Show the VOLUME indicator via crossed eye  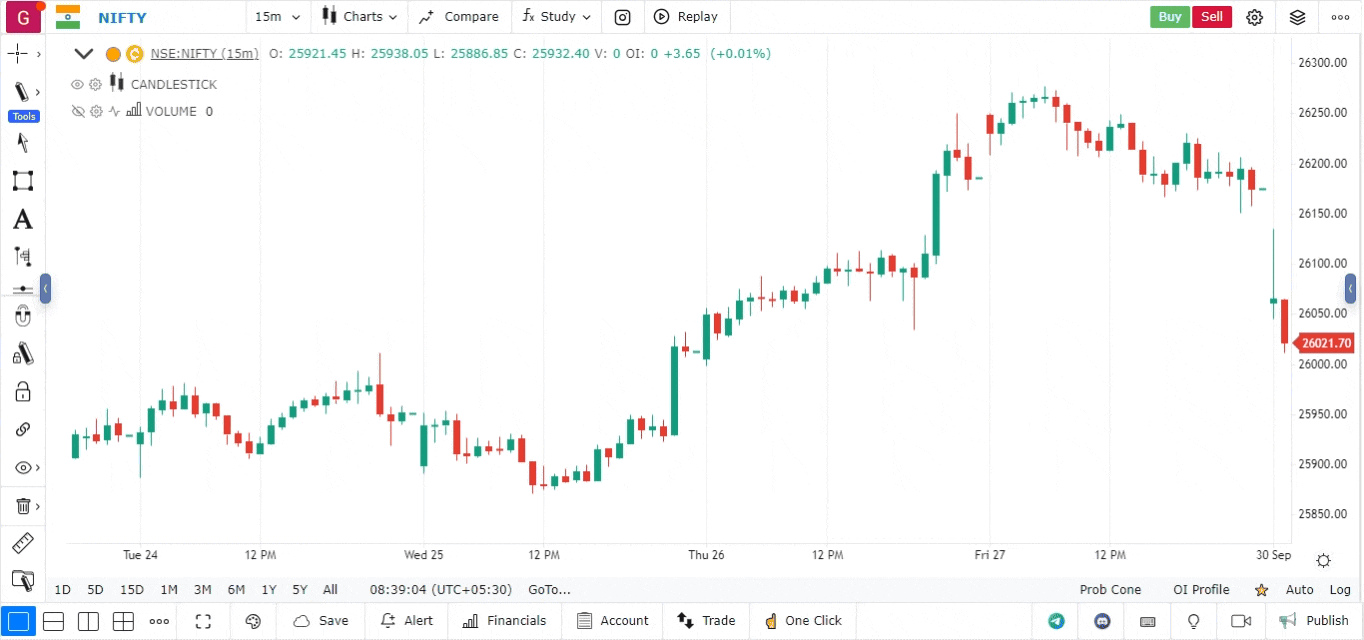point(77,112)
